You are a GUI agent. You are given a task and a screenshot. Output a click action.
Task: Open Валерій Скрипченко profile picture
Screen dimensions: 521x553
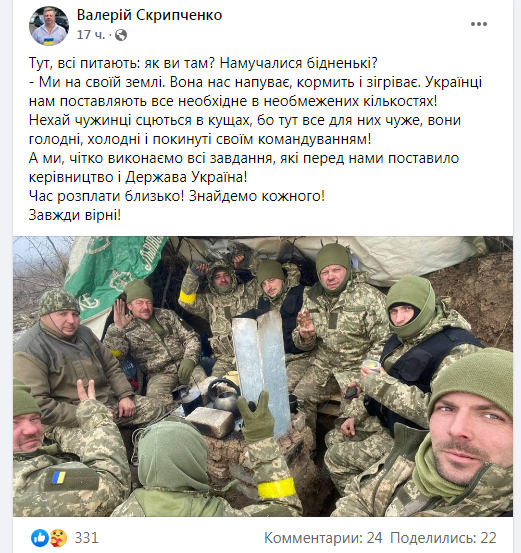[49, 26]
